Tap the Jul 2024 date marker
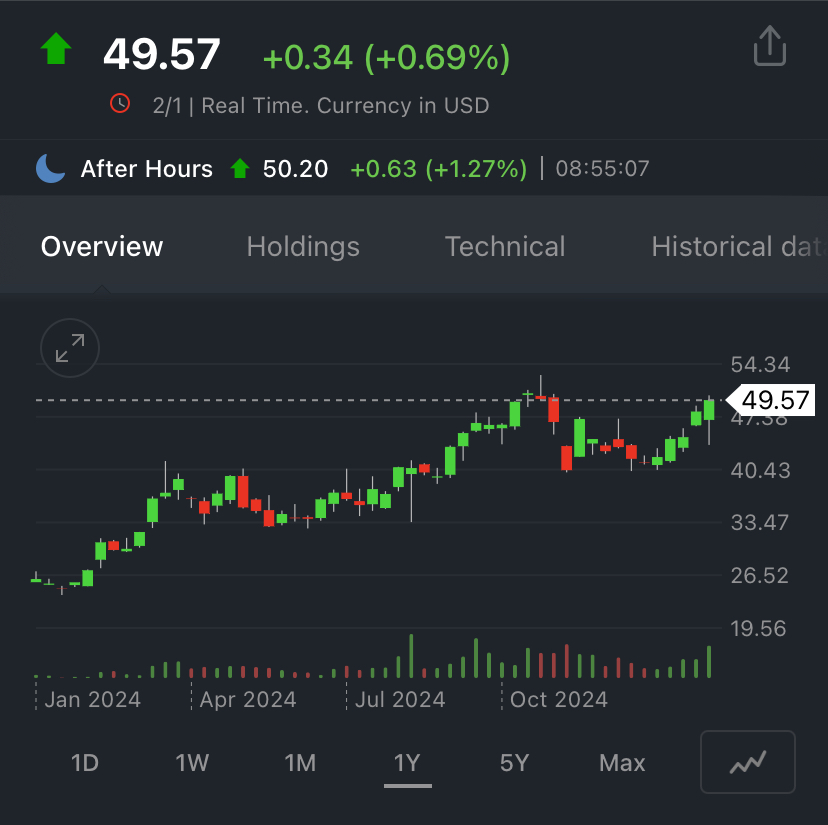This screenshot has height=825, width=828. point(400,700)
